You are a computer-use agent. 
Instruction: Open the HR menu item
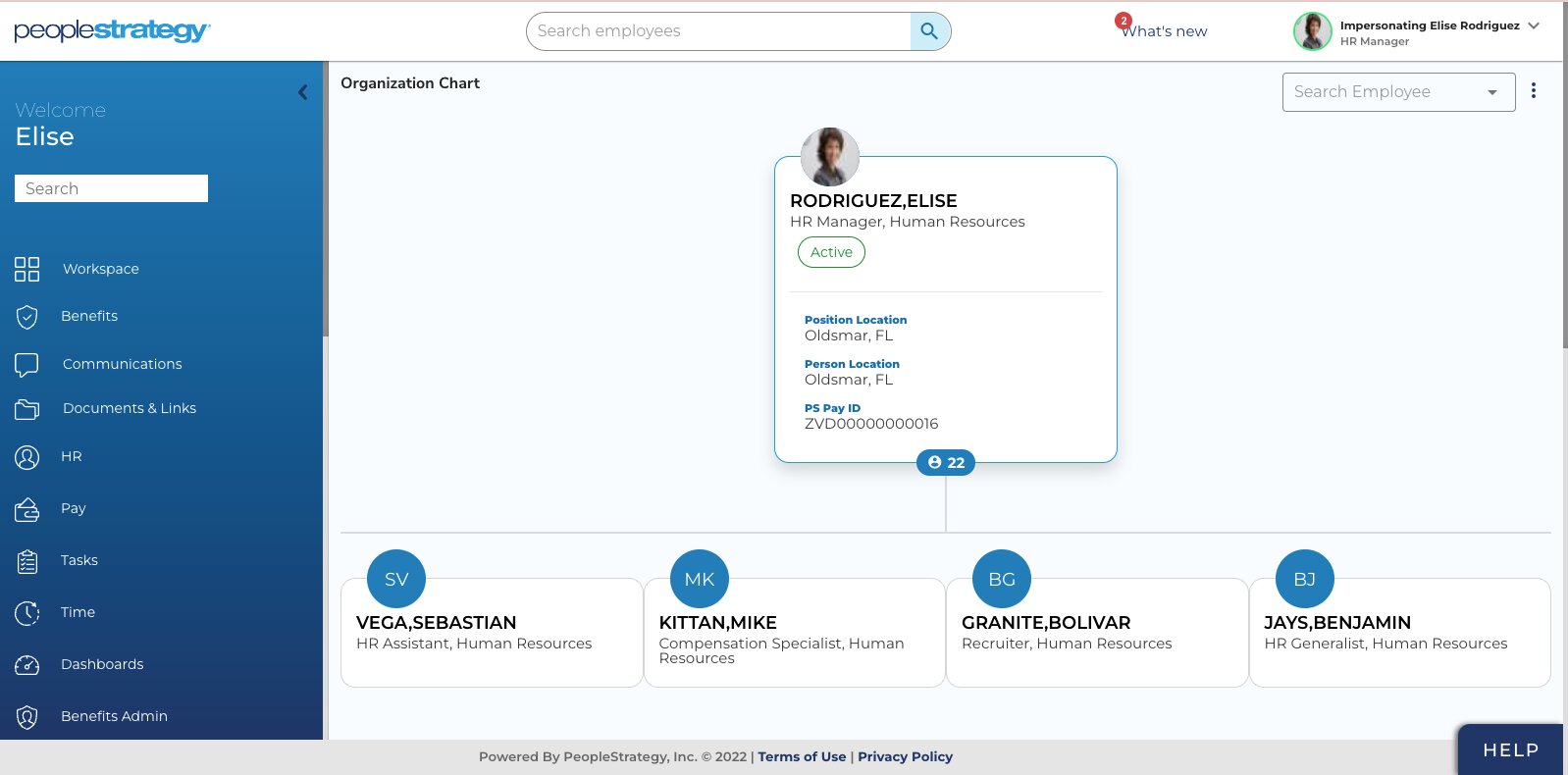[71, 456]
